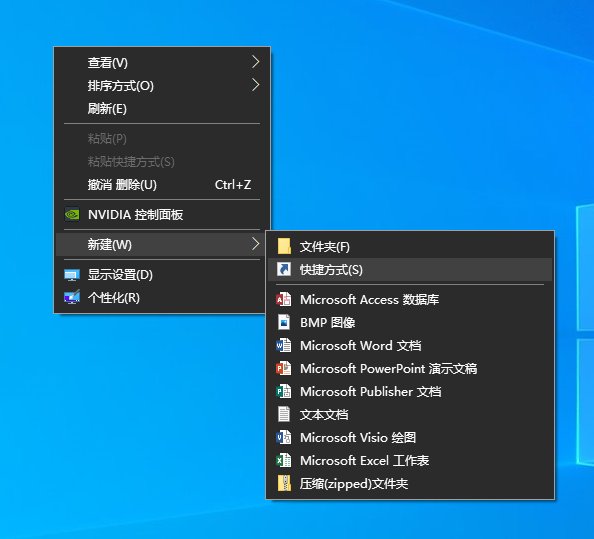Choose 刷新(E) to refresh the desktop
Screen dimensions: 594x539
(163, 109)
